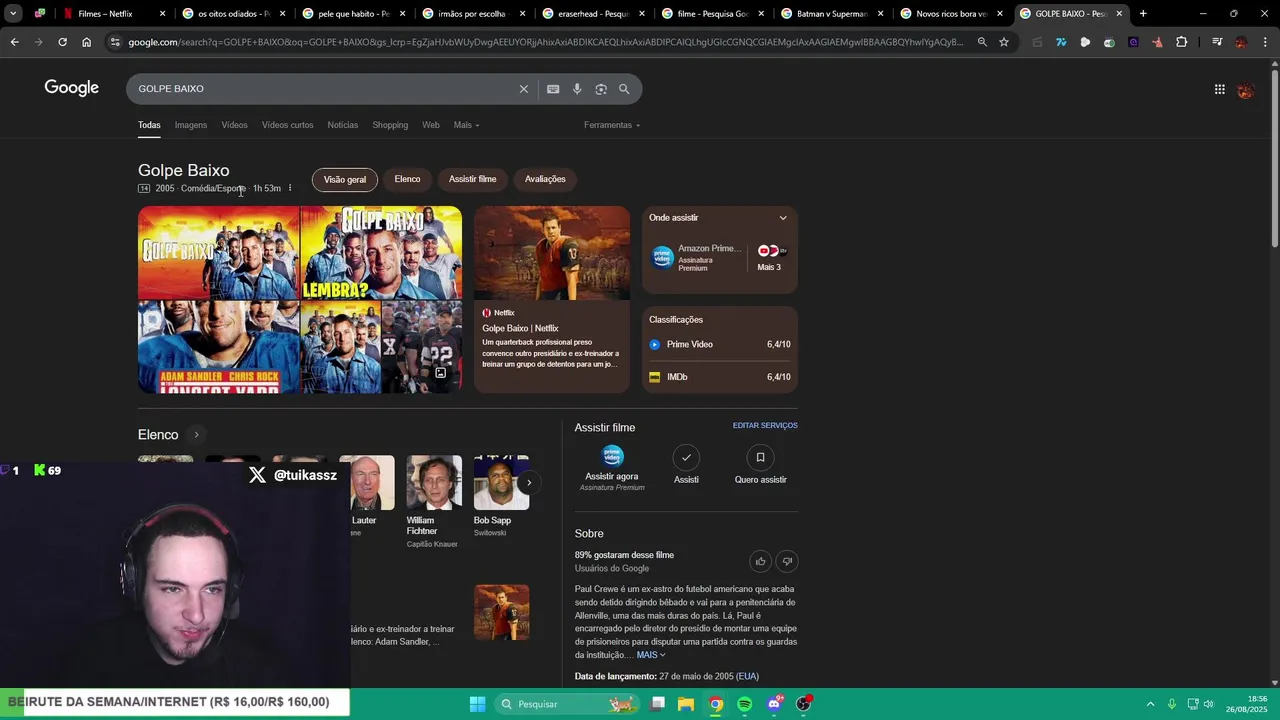
Task: Bookmark this page with the star icon
Action: [x=1004, y=42]
